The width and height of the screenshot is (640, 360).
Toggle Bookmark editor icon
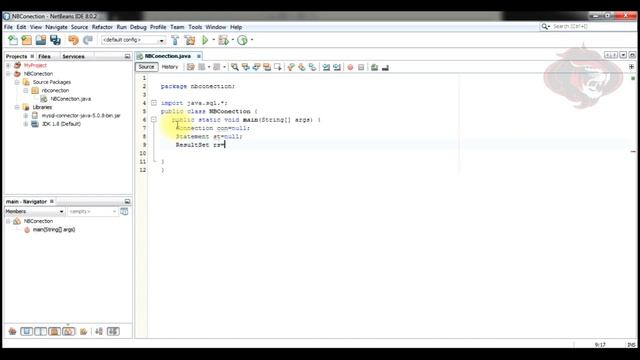pyautogui.click(x=312, y=67)
